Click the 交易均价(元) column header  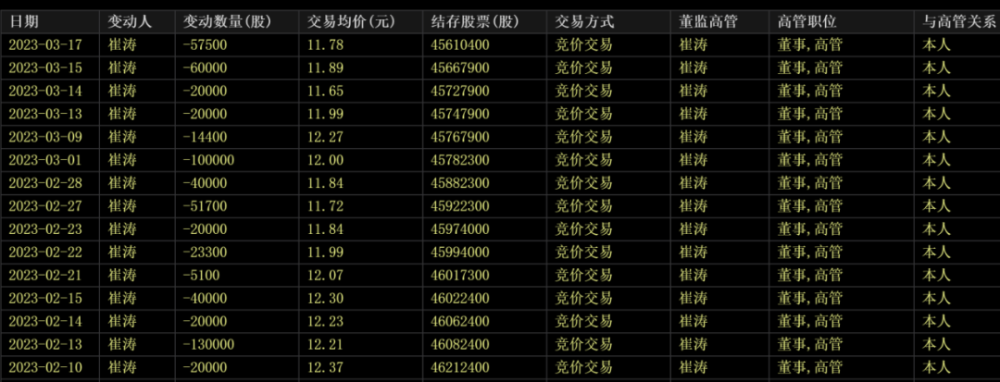pyautogui.click(x=361, y=22)
